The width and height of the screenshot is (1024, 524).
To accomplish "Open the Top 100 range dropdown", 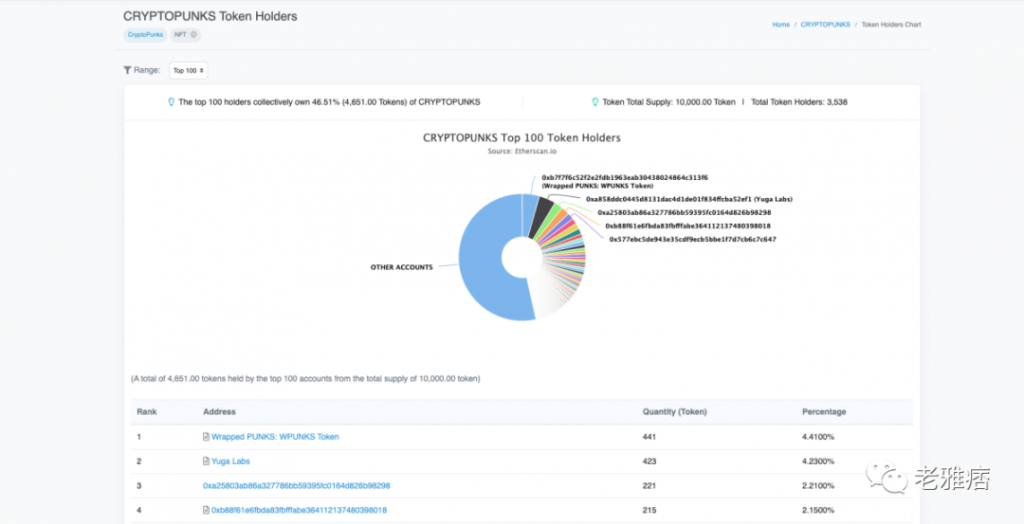I will point(188,71).
